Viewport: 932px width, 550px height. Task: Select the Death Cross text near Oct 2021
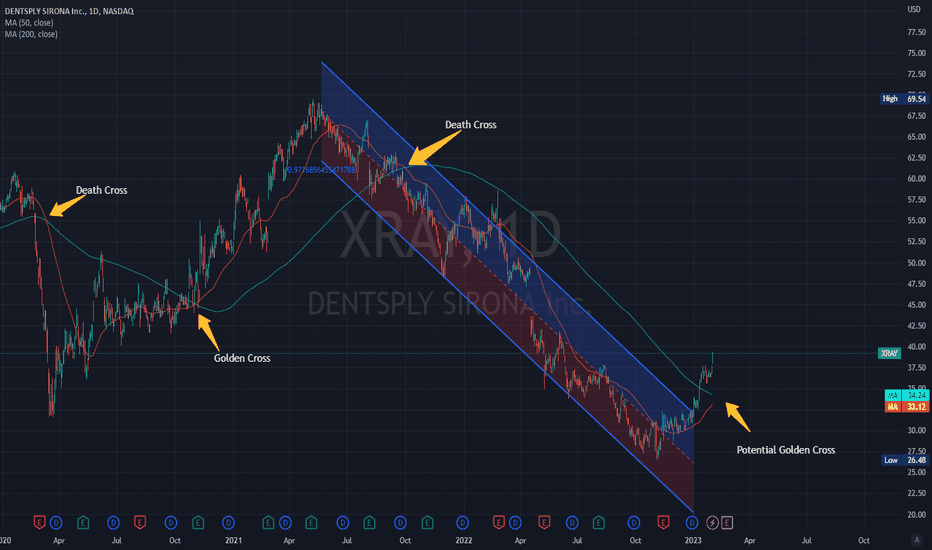pos(471,125)
